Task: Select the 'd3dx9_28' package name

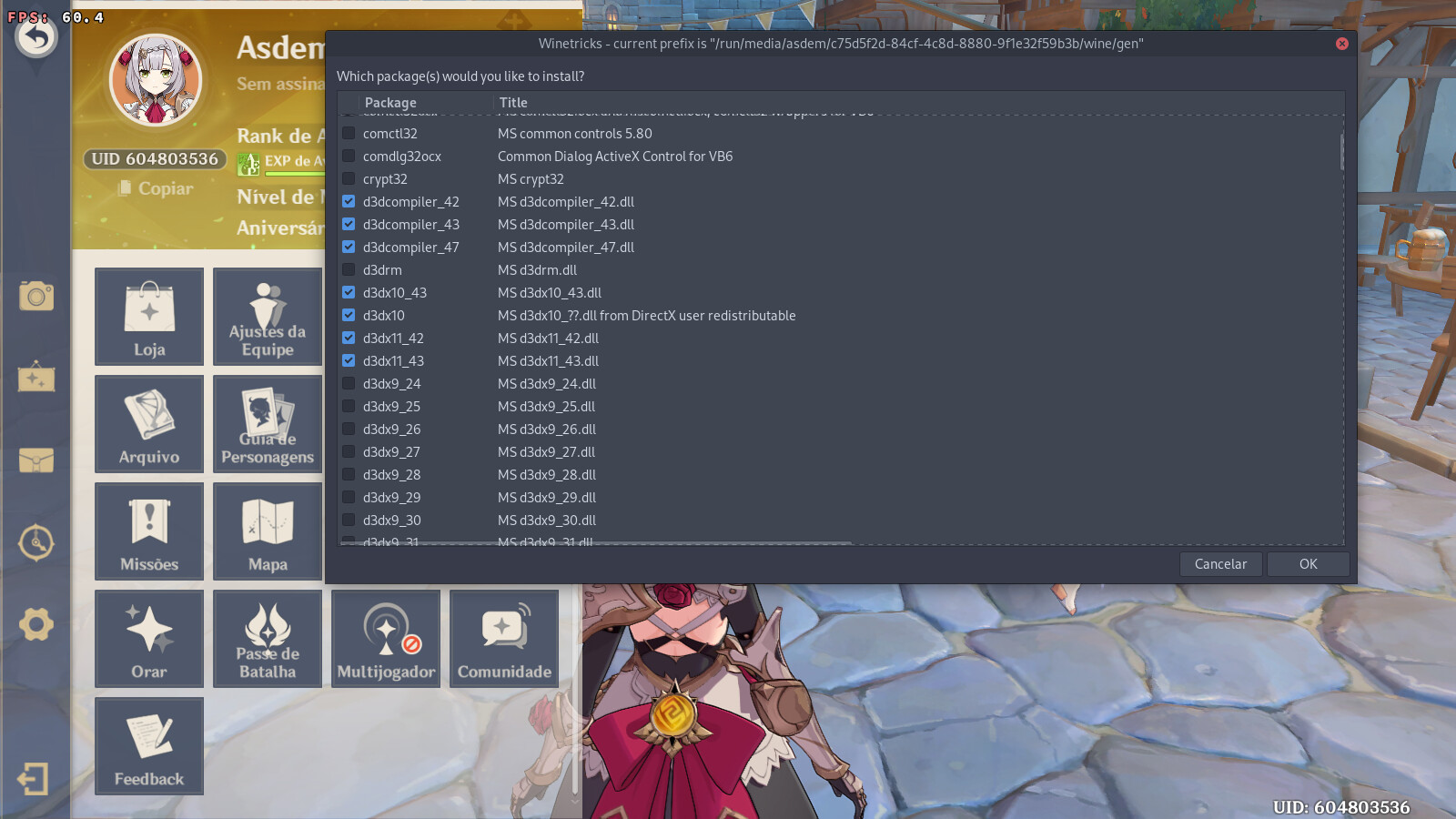Action: (391, 475)
